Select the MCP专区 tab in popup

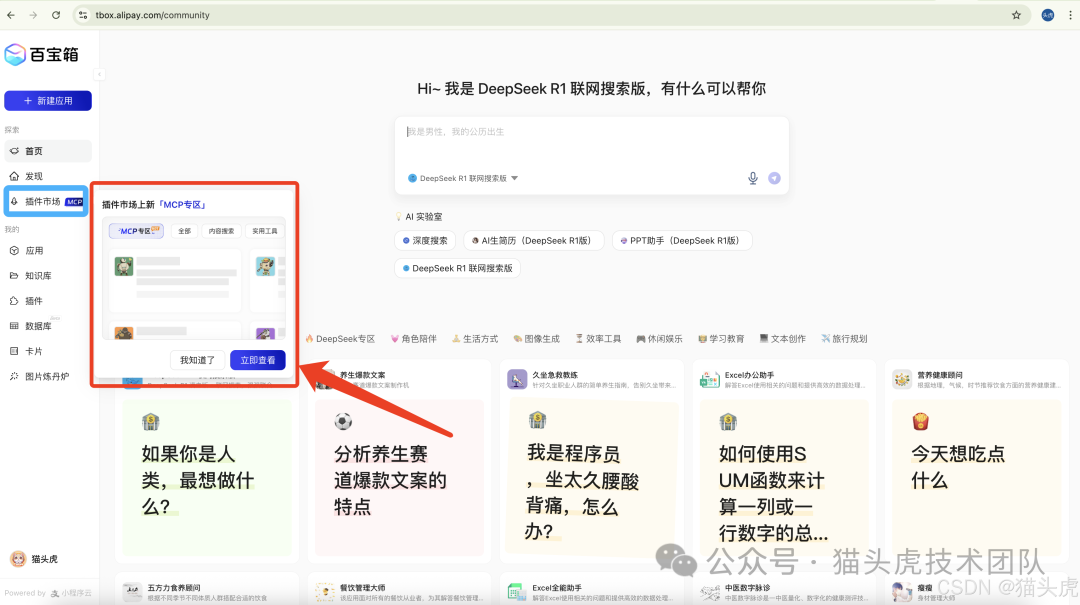(136, 231)
